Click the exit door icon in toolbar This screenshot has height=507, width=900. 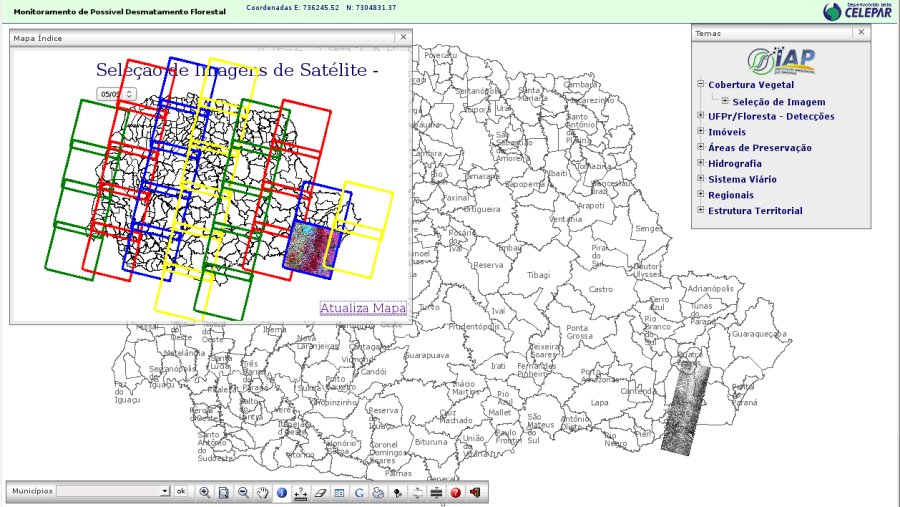click(x=474, y=492)
